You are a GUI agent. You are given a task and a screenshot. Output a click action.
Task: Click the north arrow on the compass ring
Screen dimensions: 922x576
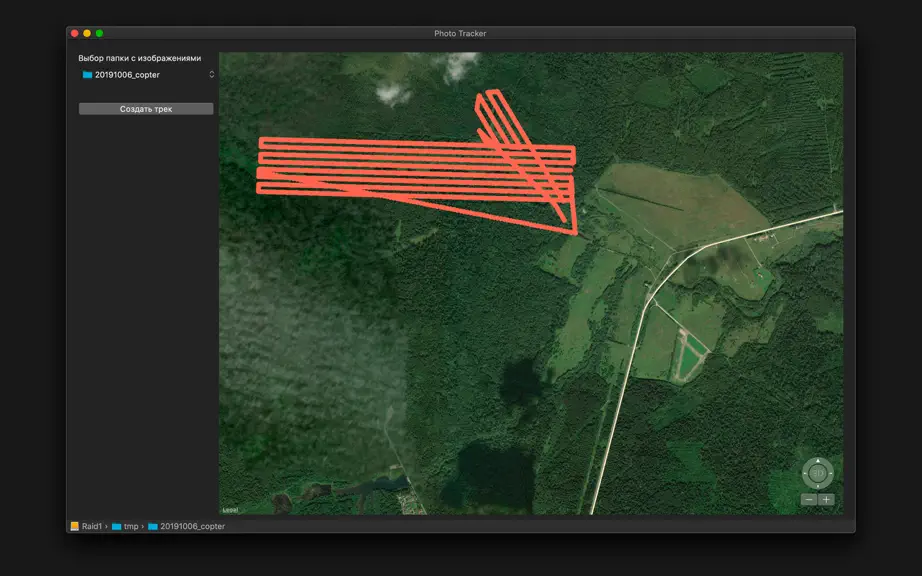tap(817, 461)
